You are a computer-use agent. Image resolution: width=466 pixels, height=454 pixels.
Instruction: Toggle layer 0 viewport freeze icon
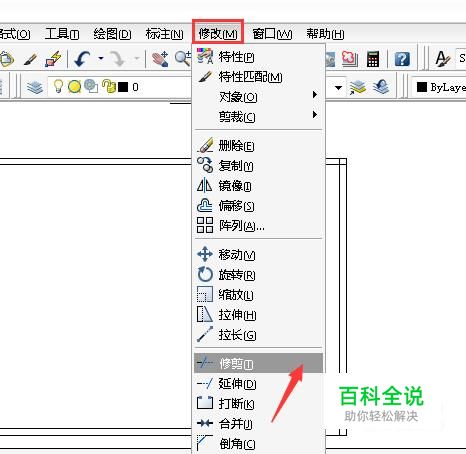pos(91,86)
